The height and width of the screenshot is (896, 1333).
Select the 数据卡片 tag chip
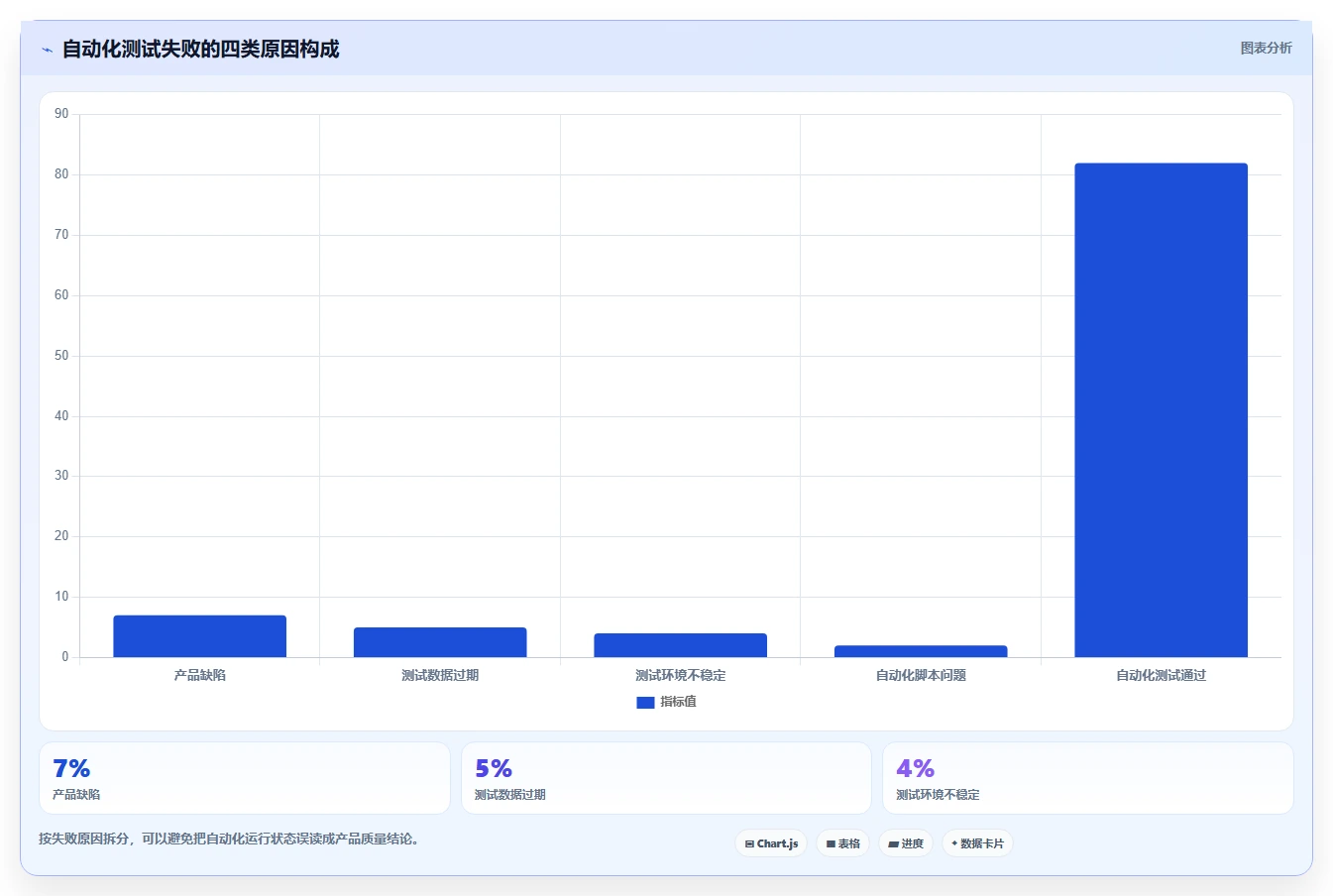coord(977,843)
